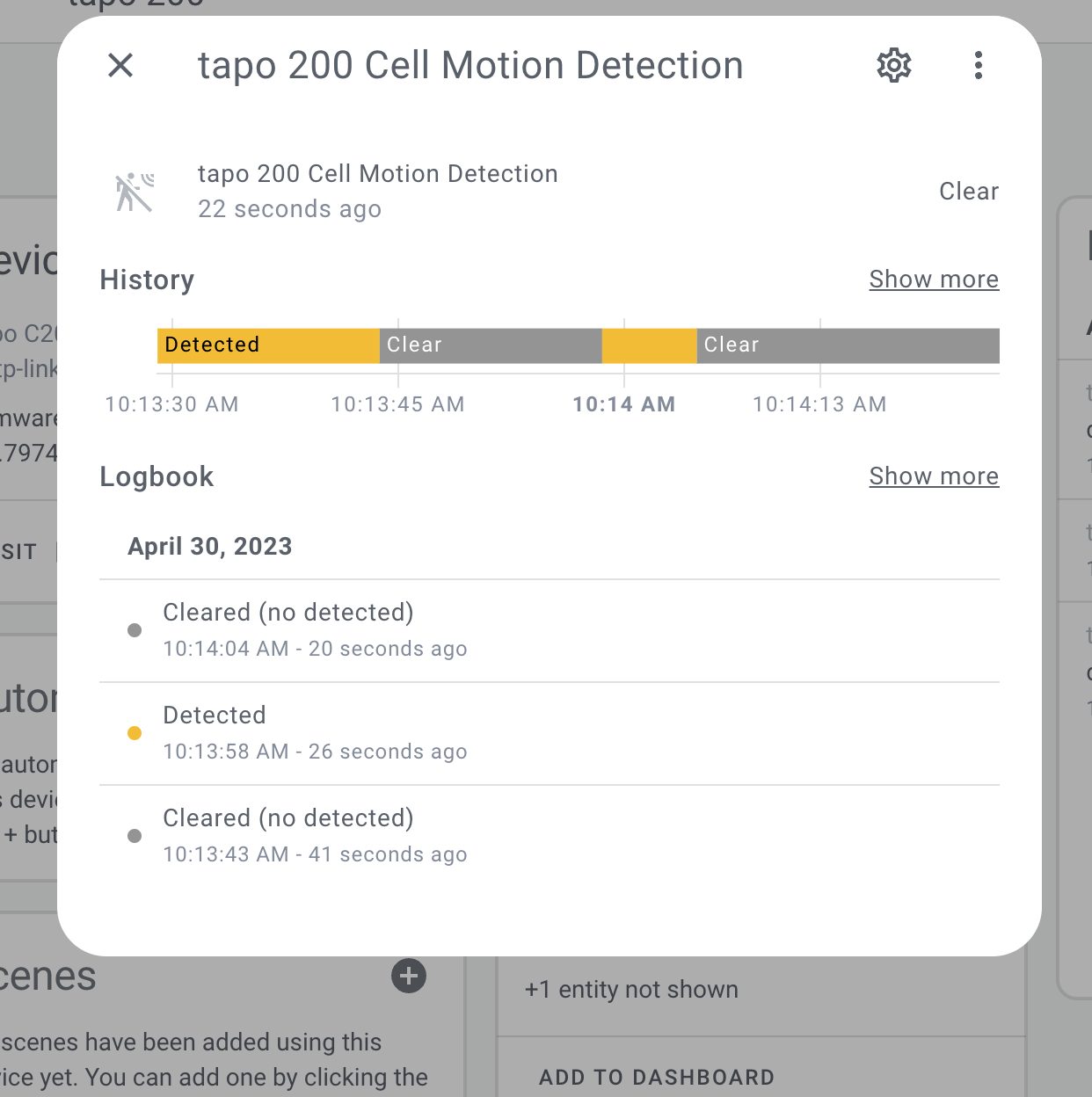Viewport: 1092px width, 1097px height.
Task: Open entity settings gear icon
Action: 894,65
